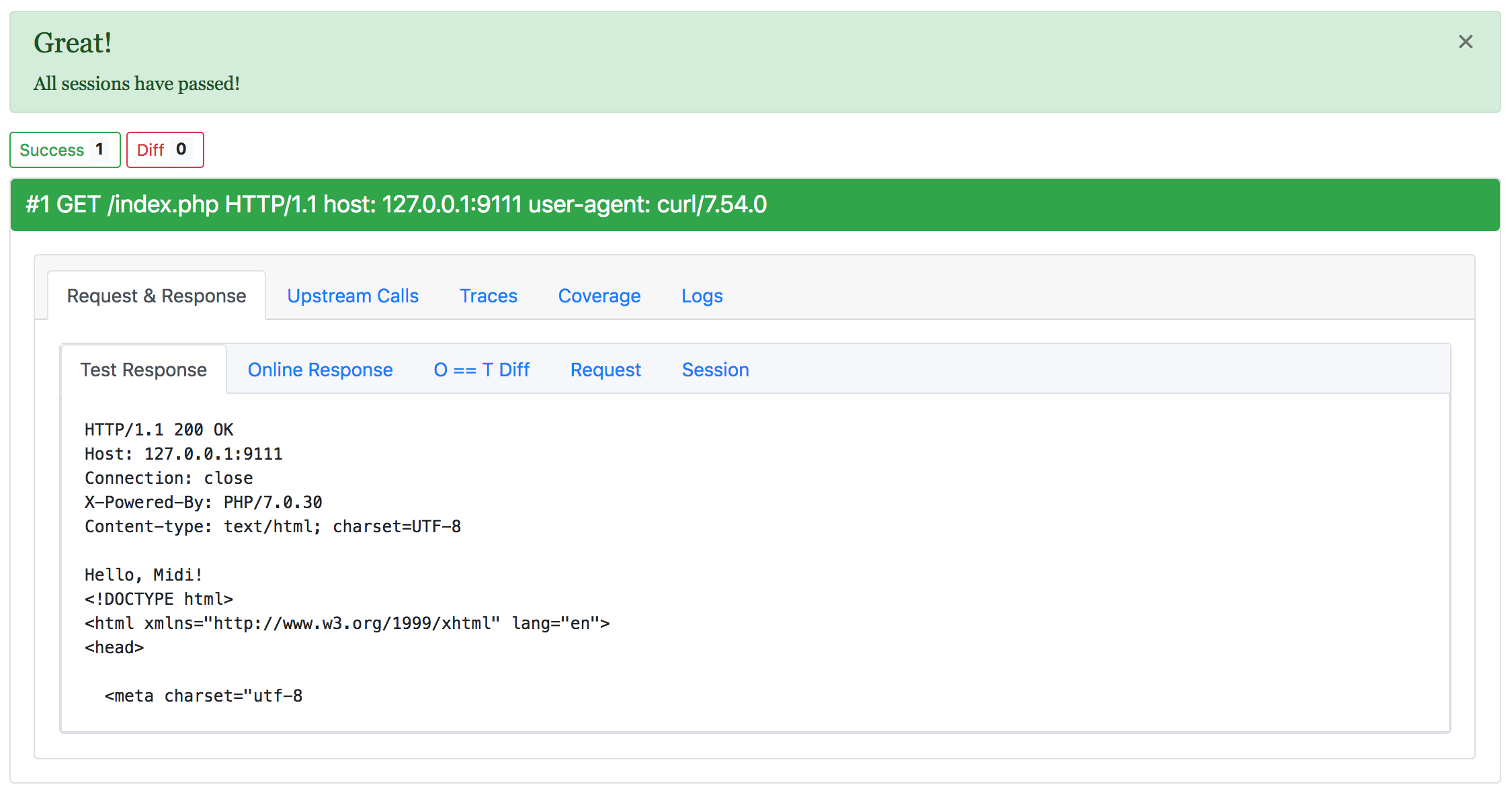Click the 'HTTP/1.1 200 OK' response line
This screenshot has height=793, width=1512.
pyautogui.click(x=159, y=429)
